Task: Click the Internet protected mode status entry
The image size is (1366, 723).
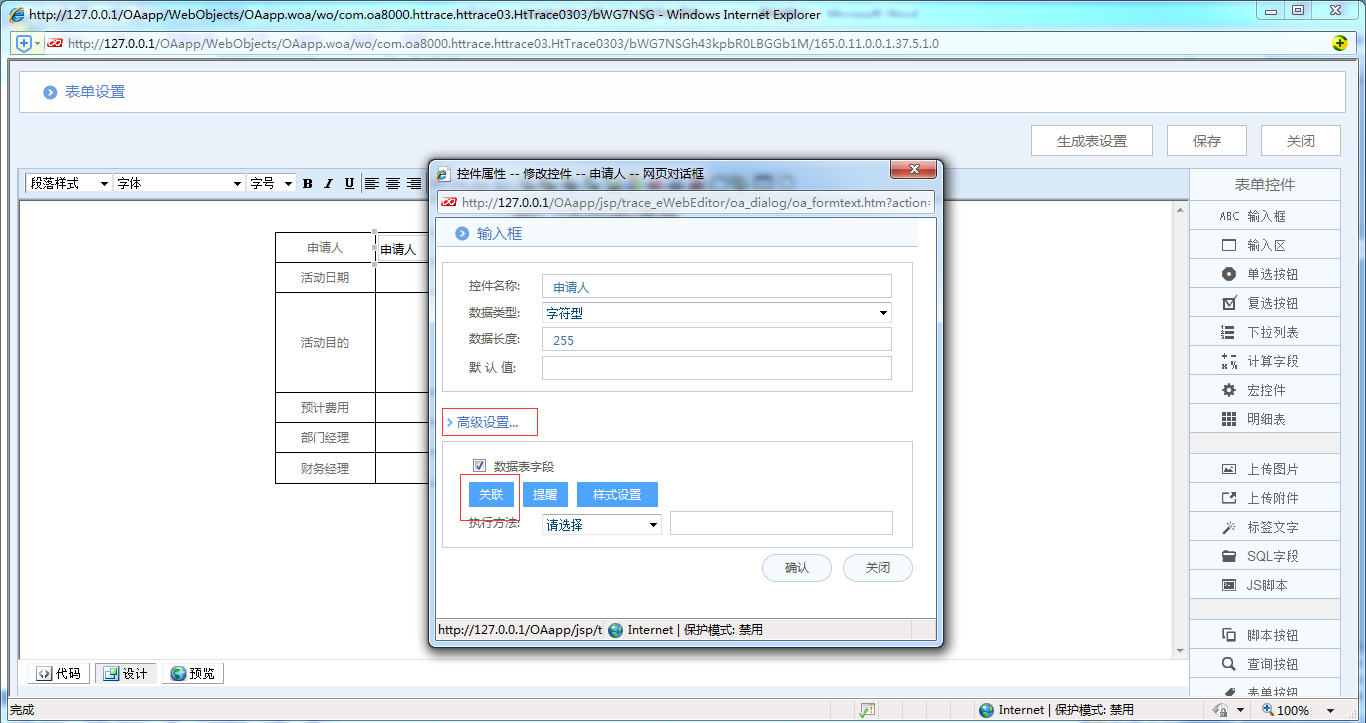Action: pyautogui.click(x=1056, y=710)
